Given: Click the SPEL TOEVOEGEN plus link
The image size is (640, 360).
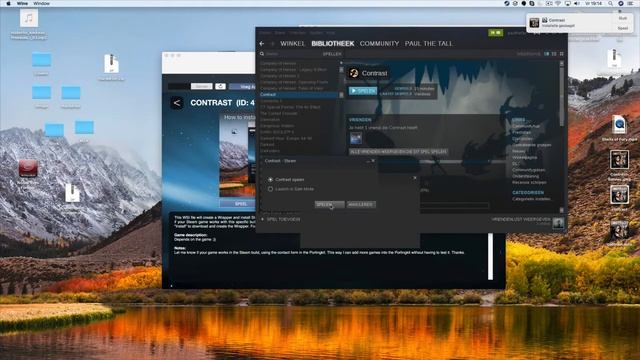Looking at the screenshot, I should pyautogui.click(x=280, y=219).
